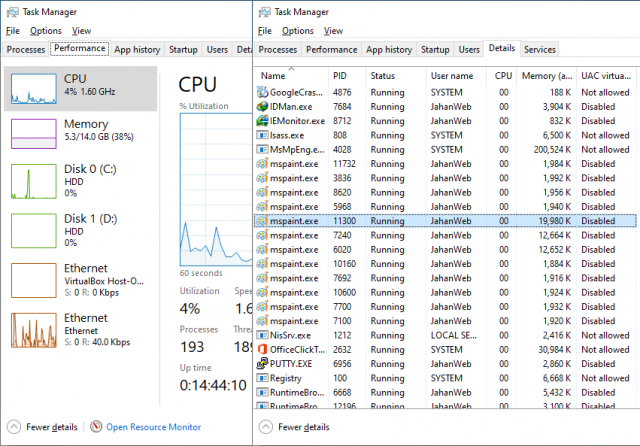This screenshot has height=446, width=640.
Task: Select the Registry process row
Action: coord(286,378)
